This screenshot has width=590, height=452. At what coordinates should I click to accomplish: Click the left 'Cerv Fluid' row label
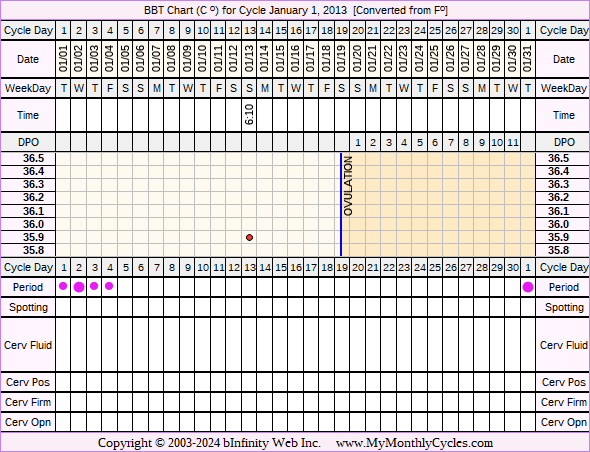pyautogui.click(x=28, y=345)
